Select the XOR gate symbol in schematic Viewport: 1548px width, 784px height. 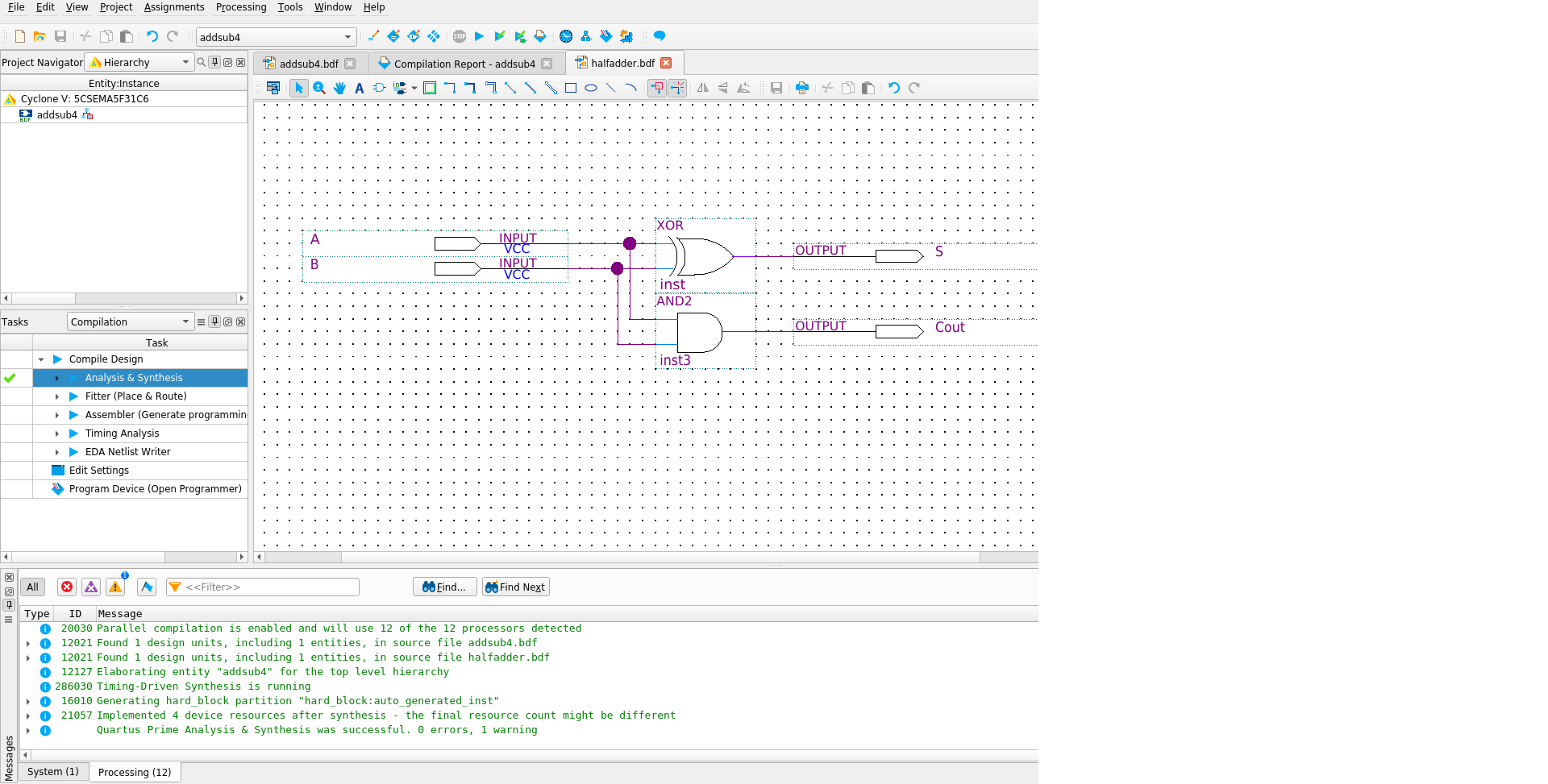[x=705, y=257]
